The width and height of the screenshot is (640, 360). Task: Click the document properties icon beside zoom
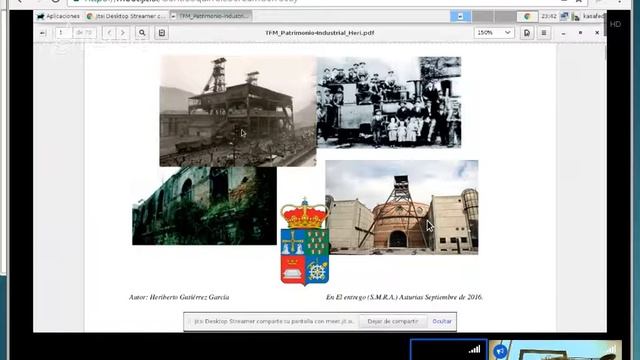click(527, 33)
